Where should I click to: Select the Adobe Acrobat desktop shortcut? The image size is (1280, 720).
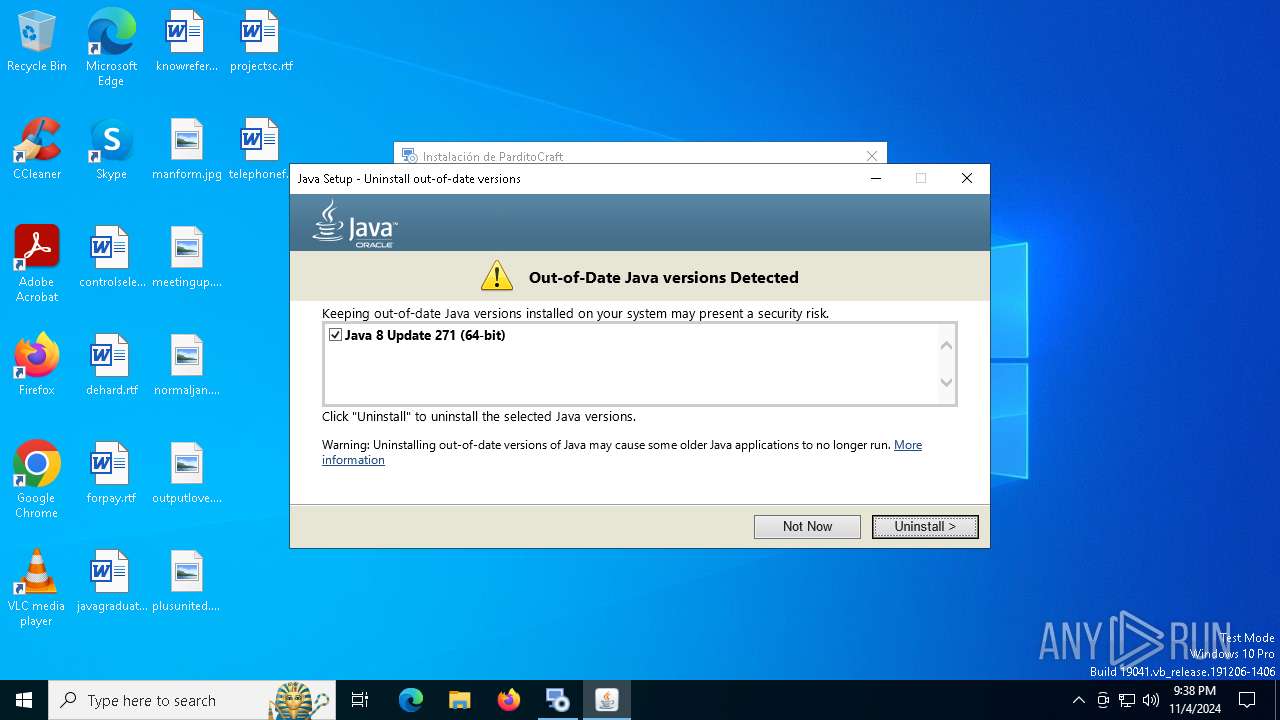[x=37, y=263]
